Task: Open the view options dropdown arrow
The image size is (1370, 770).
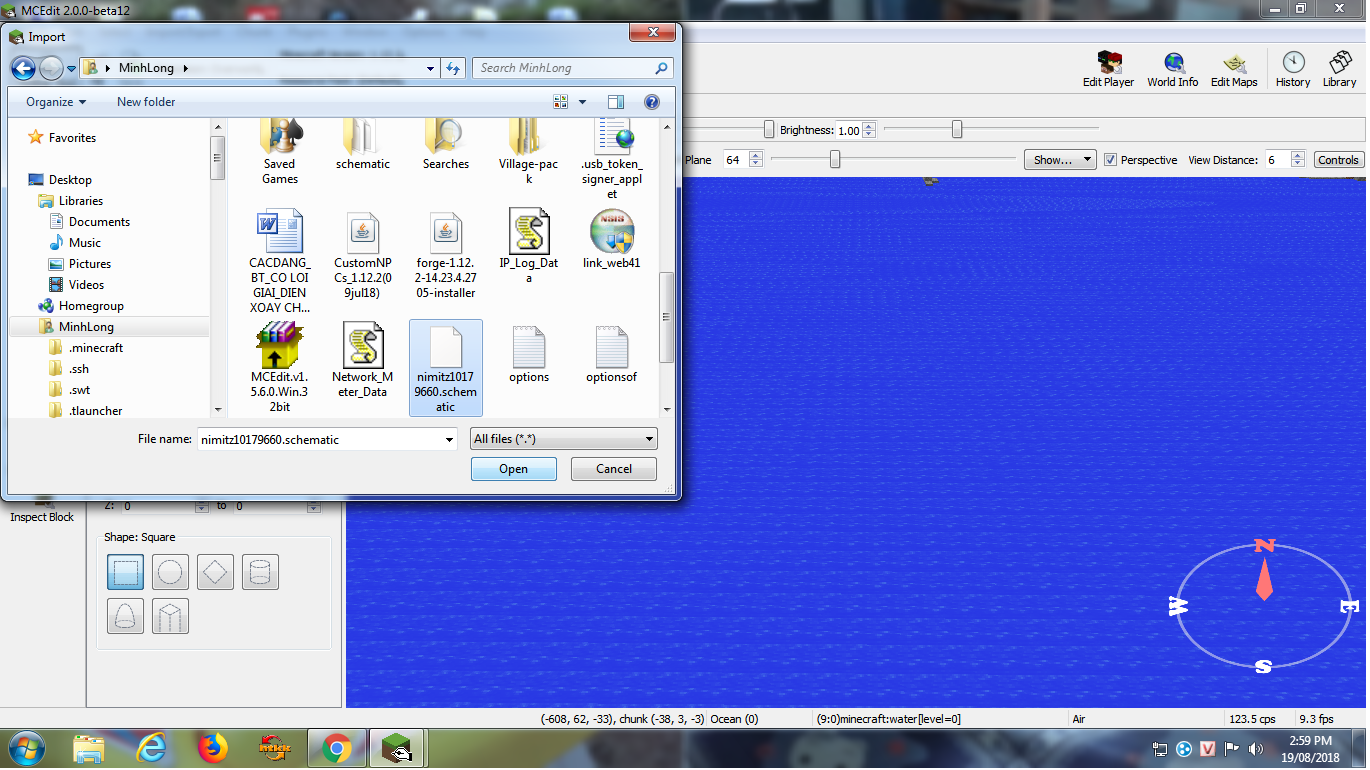Action: (583, 102)
